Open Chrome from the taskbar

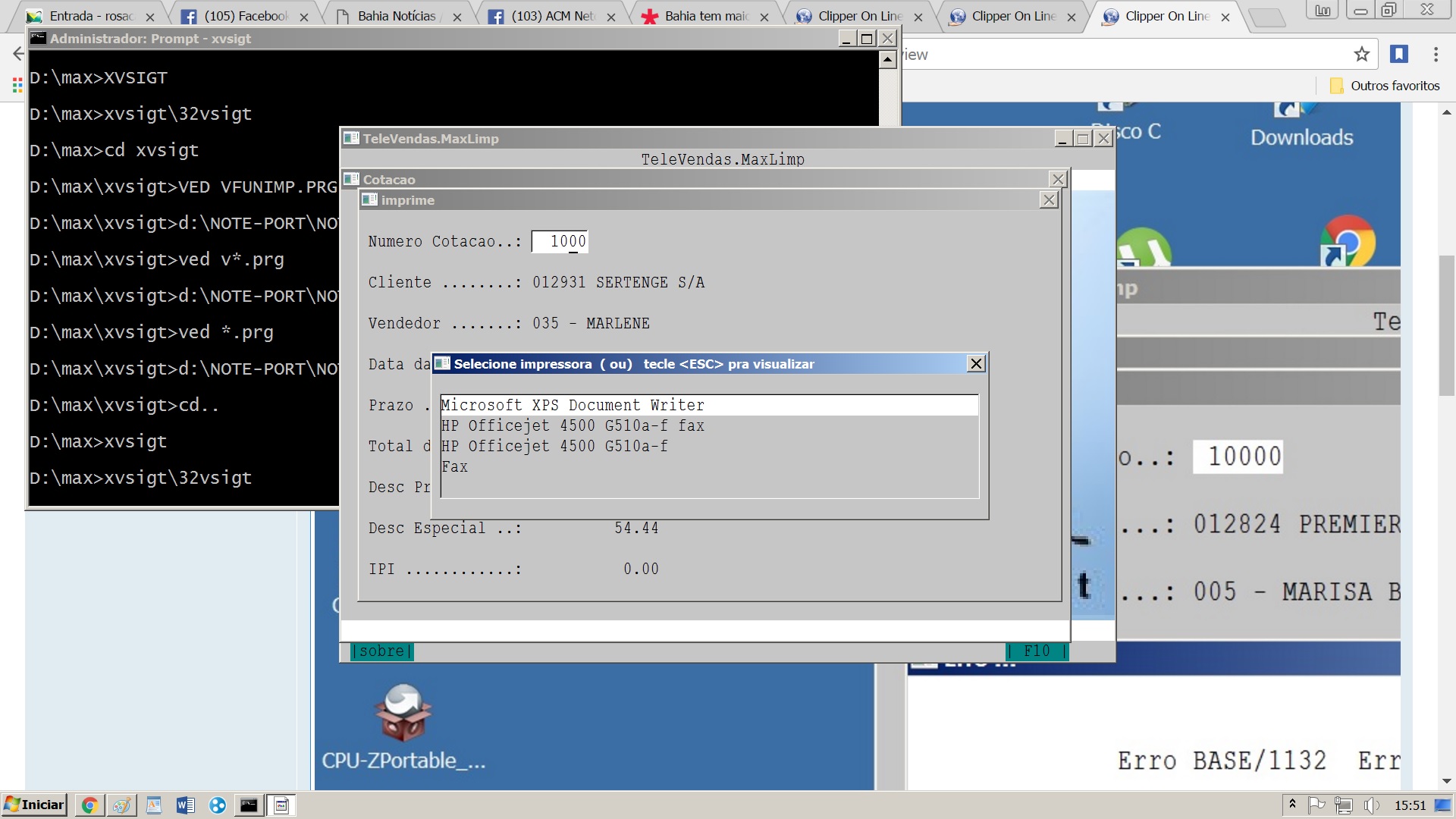click(x=89, y=805)
